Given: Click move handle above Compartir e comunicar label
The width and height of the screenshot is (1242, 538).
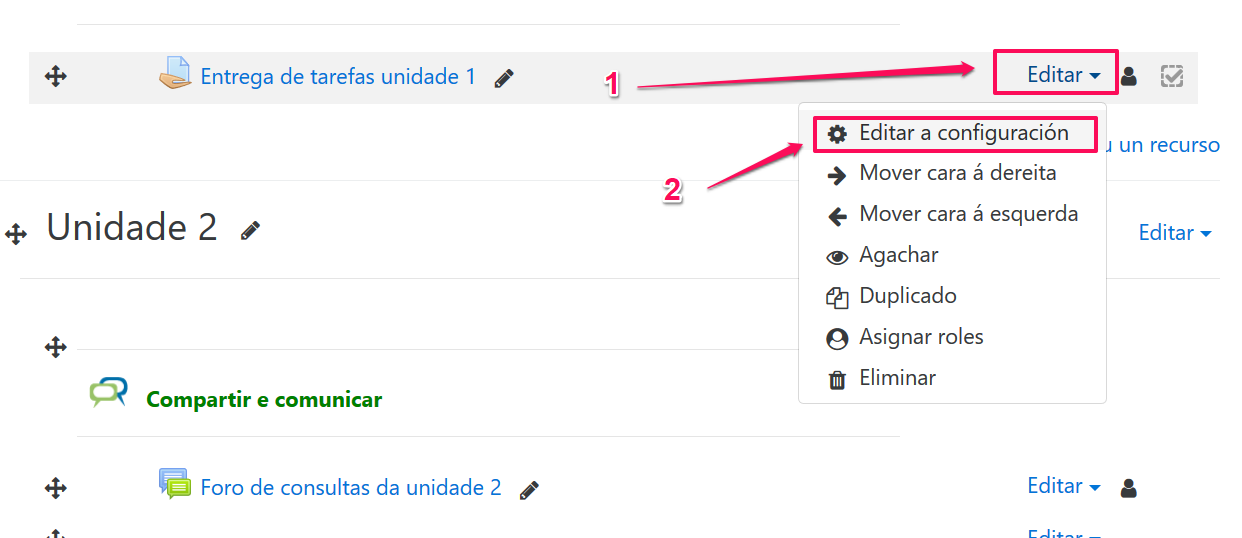Looking at the screenshot, I should click(56, 347).
